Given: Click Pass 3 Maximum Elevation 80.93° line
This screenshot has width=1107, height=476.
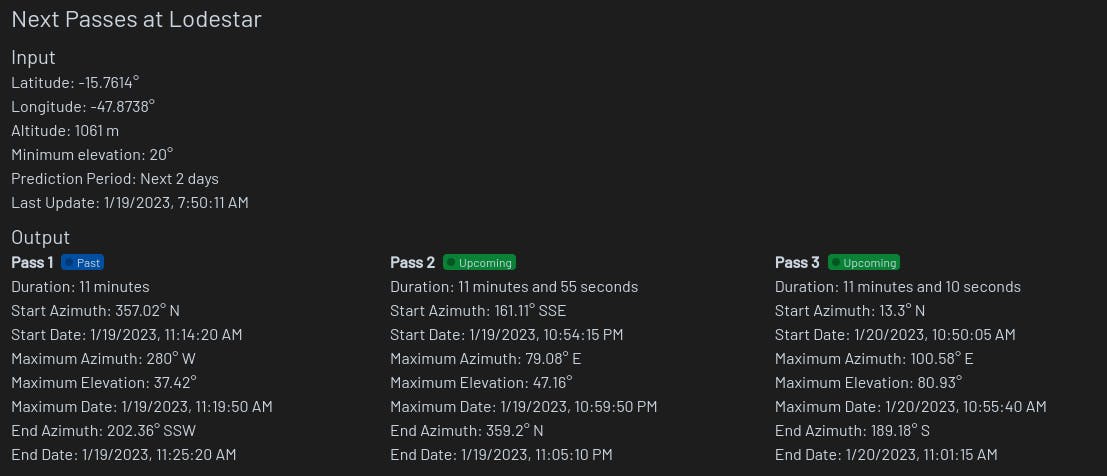Looking at the screenshot, I should pos(868,382).
